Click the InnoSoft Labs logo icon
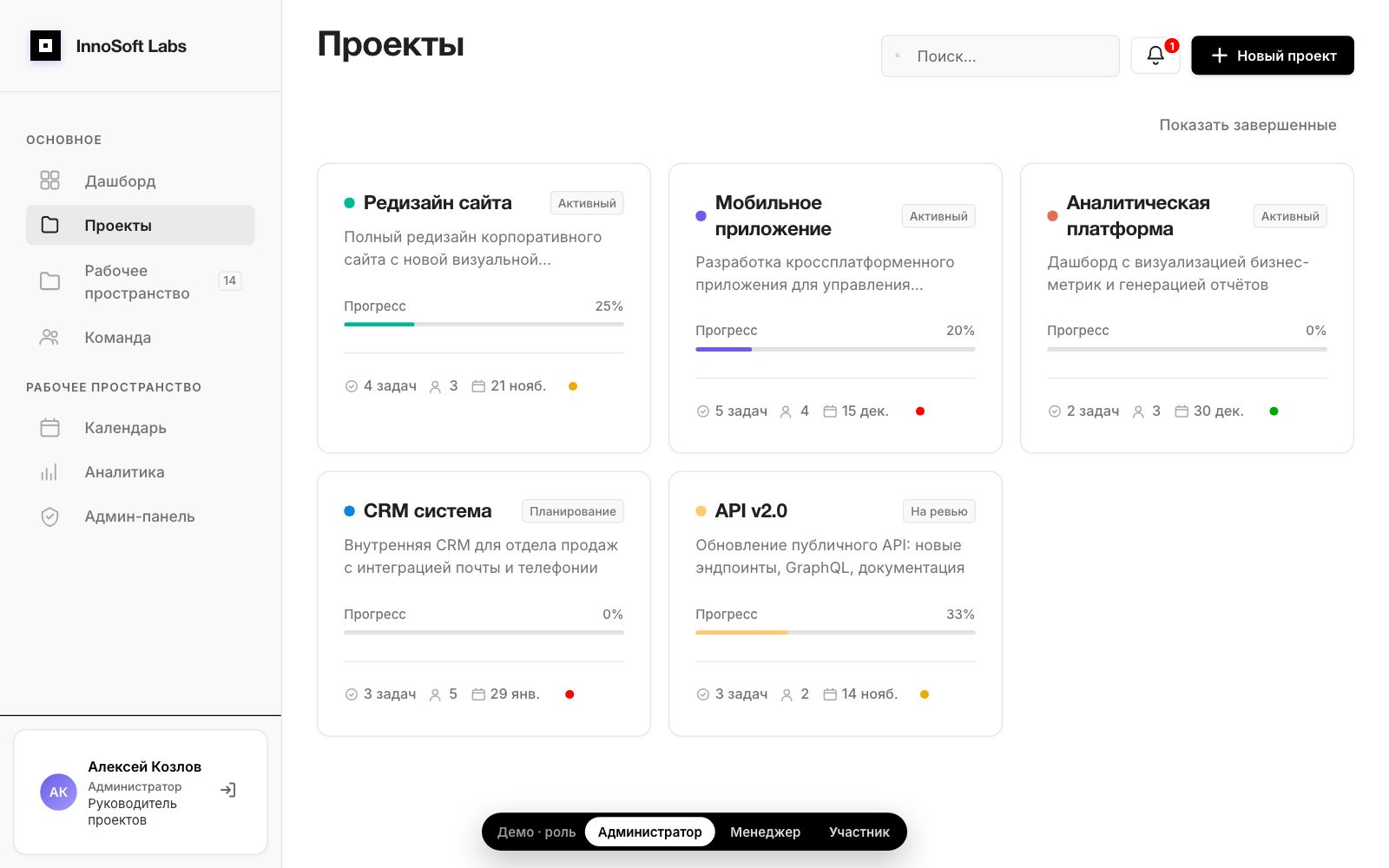Viewport: 1389px width, 868px height. pyautogui.click(x=45, y=46)
